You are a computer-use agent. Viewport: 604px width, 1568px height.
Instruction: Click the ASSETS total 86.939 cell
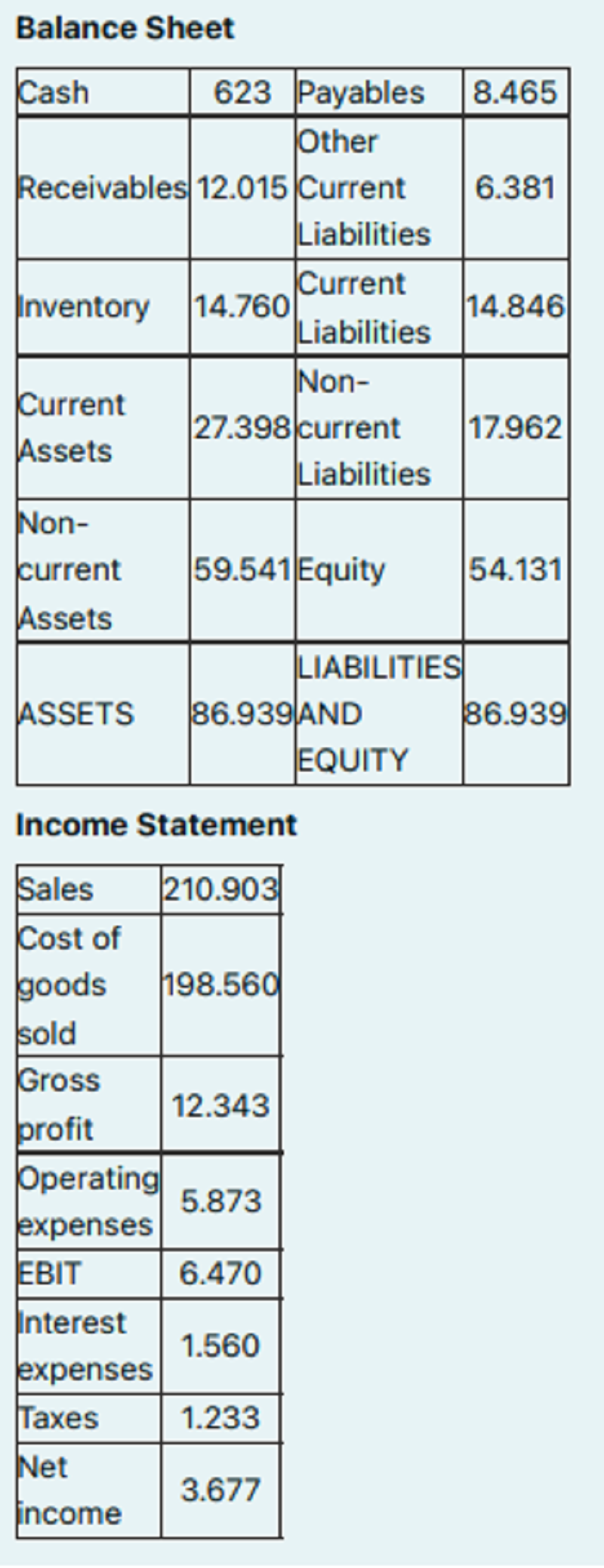(242, 714)
